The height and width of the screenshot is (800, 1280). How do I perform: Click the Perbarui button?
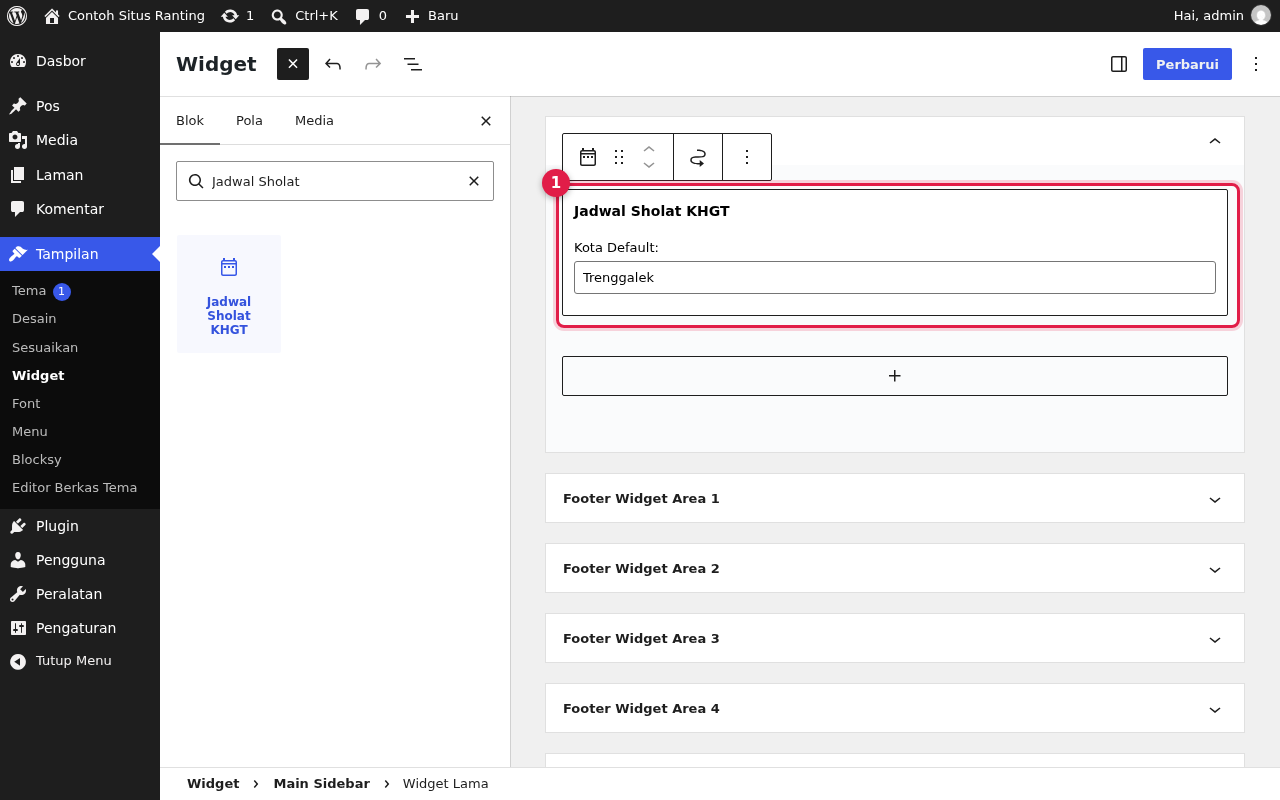[x=1187, y=64]
